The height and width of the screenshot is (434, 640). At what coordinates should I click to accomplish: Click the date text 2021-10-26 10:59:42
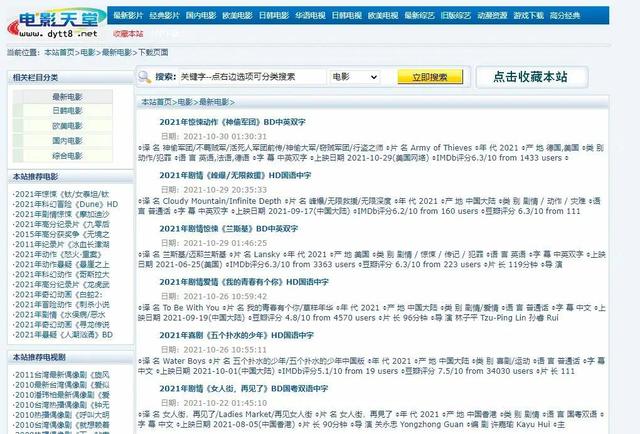tap(225, 296)
